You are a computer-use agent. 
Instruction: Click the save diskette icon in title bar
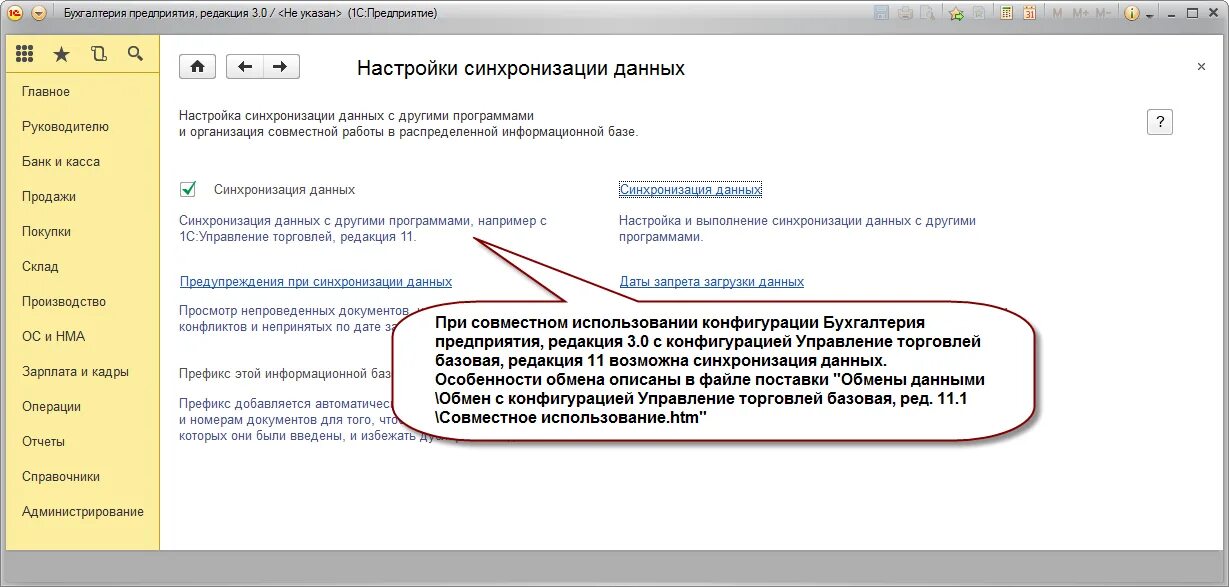(881, 13)
